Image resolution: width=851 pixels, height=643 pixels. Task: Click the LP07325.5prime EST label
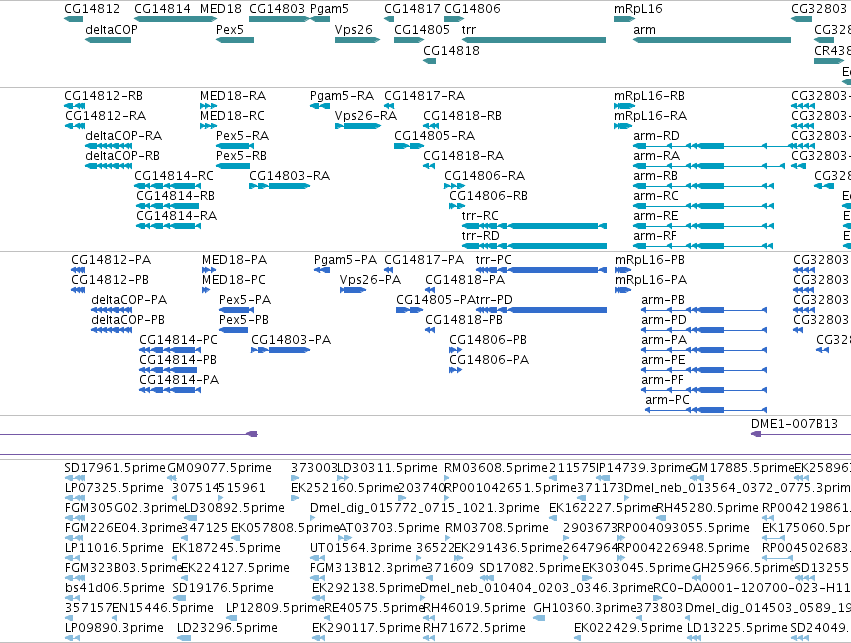(x=114, y=488)
